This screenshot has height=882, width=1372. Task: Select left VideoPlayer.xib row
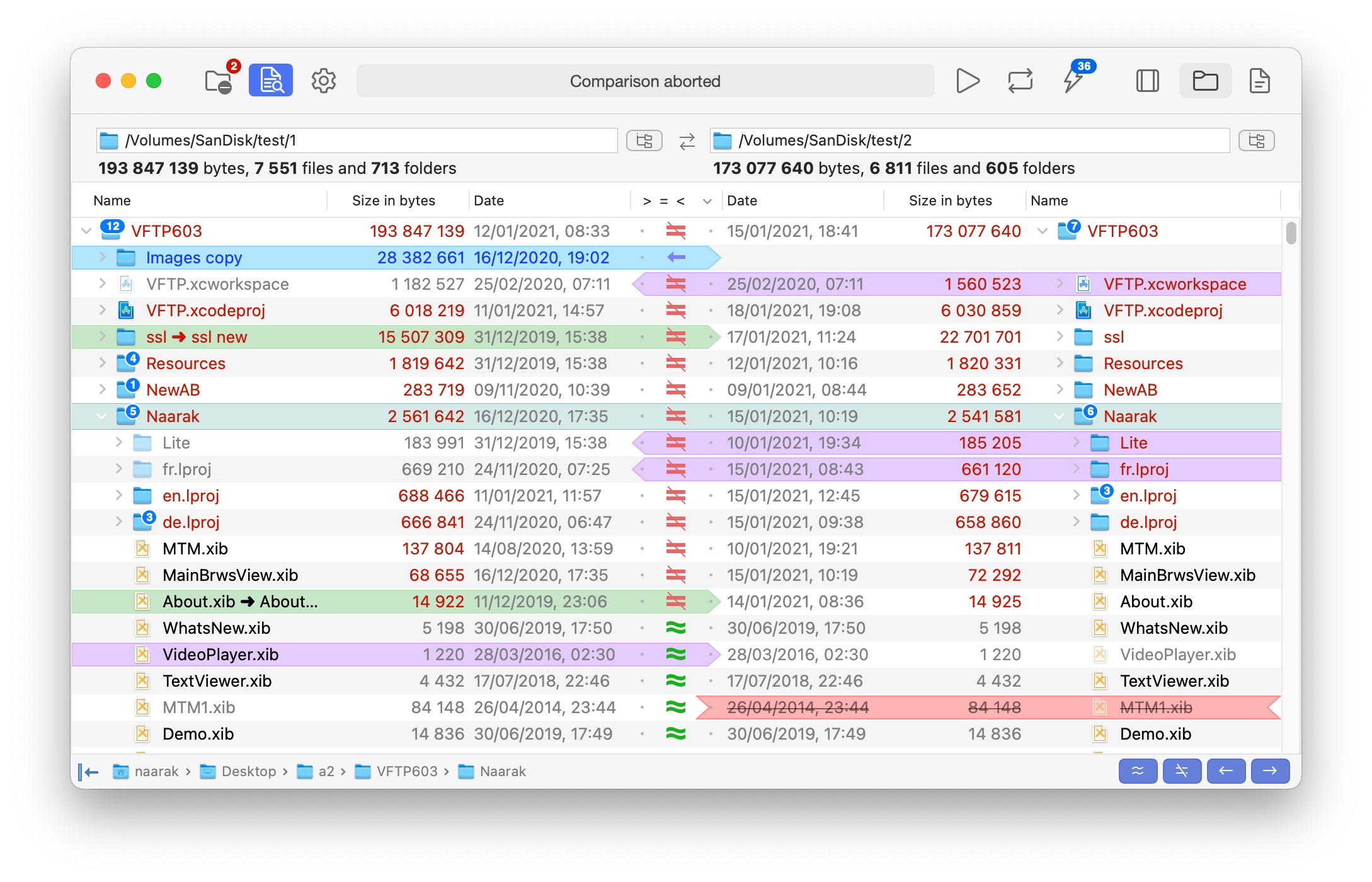[x=396, y=655]
